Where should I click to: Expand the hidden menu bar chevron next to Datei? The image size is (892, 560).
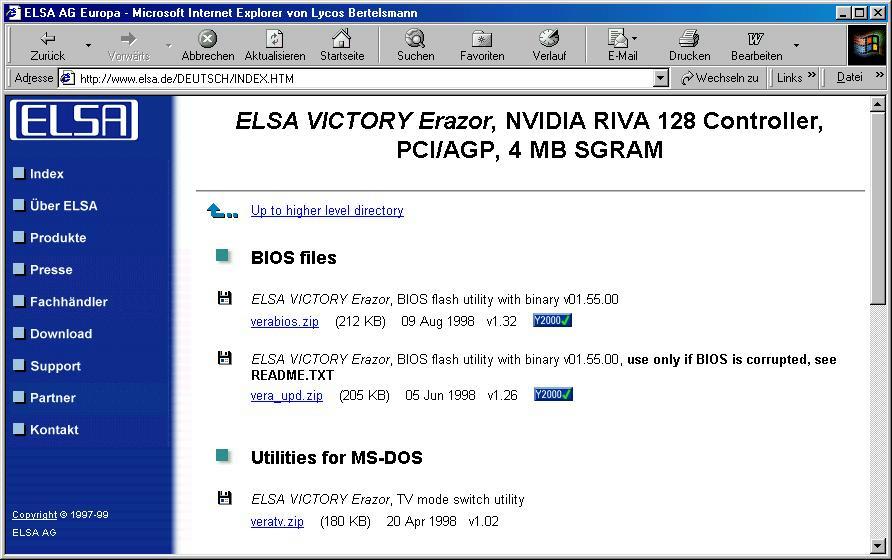879,75
